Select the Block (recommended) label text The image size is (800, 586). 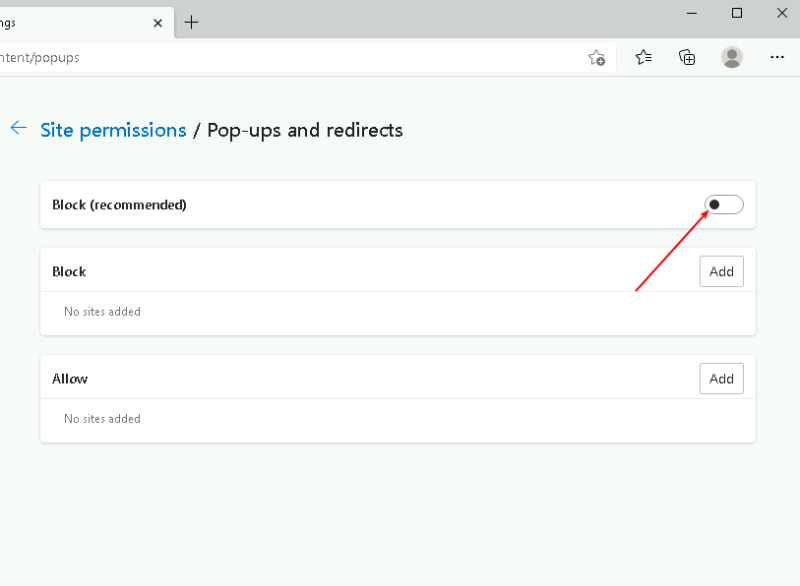click(x=119, y=205)
